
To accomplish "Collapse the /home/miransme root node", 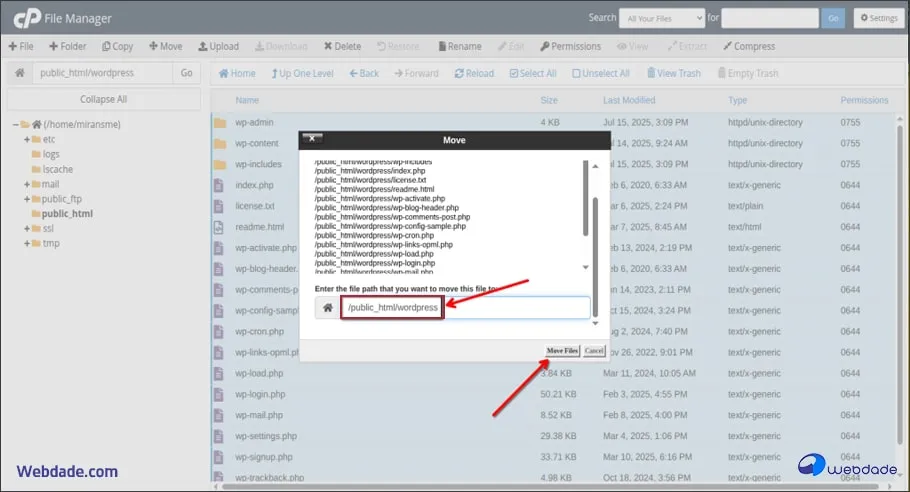I will pos(16,124).
